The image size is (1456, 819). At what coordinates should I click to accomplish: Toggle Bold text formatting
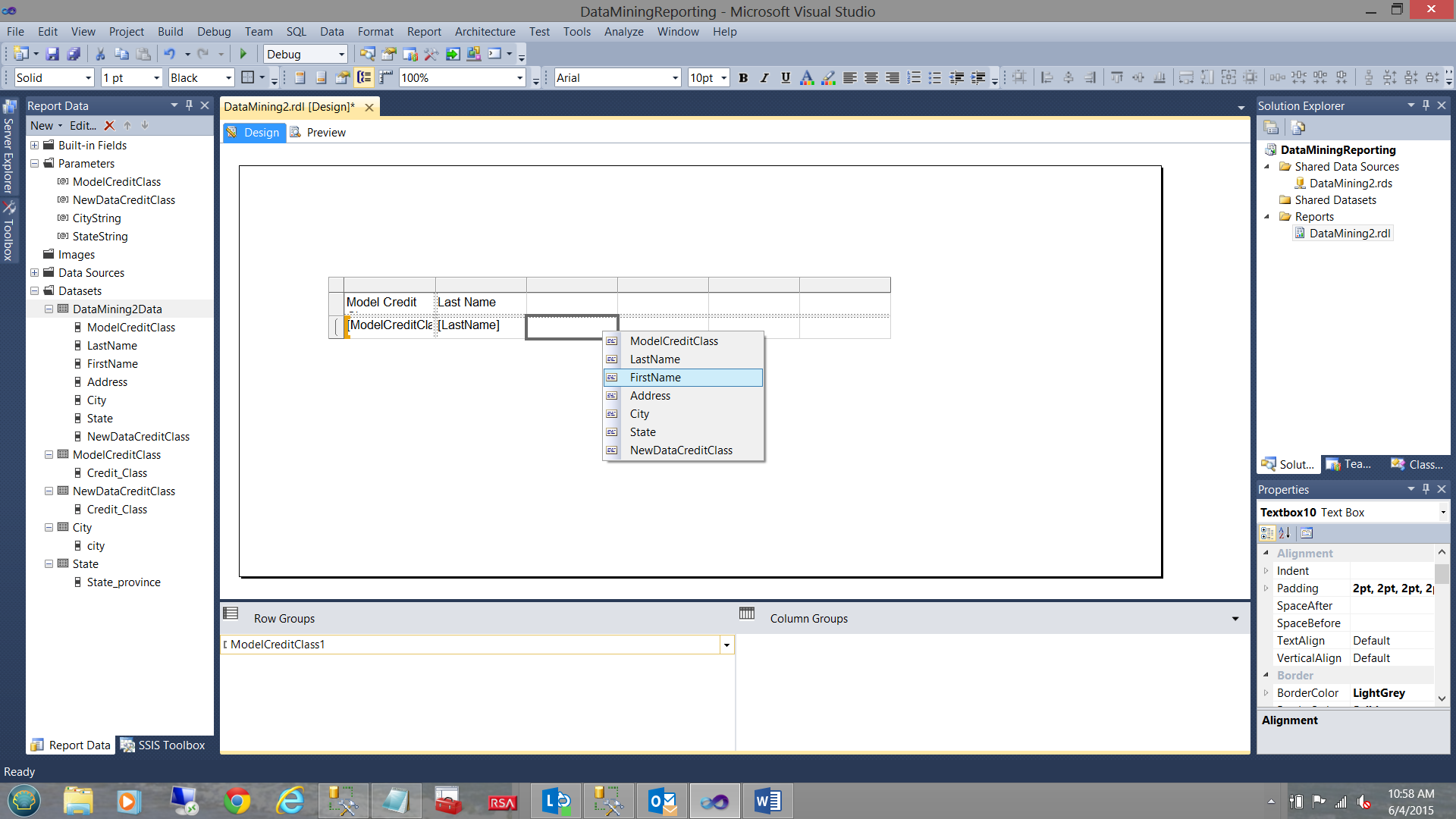coord(743,77)
